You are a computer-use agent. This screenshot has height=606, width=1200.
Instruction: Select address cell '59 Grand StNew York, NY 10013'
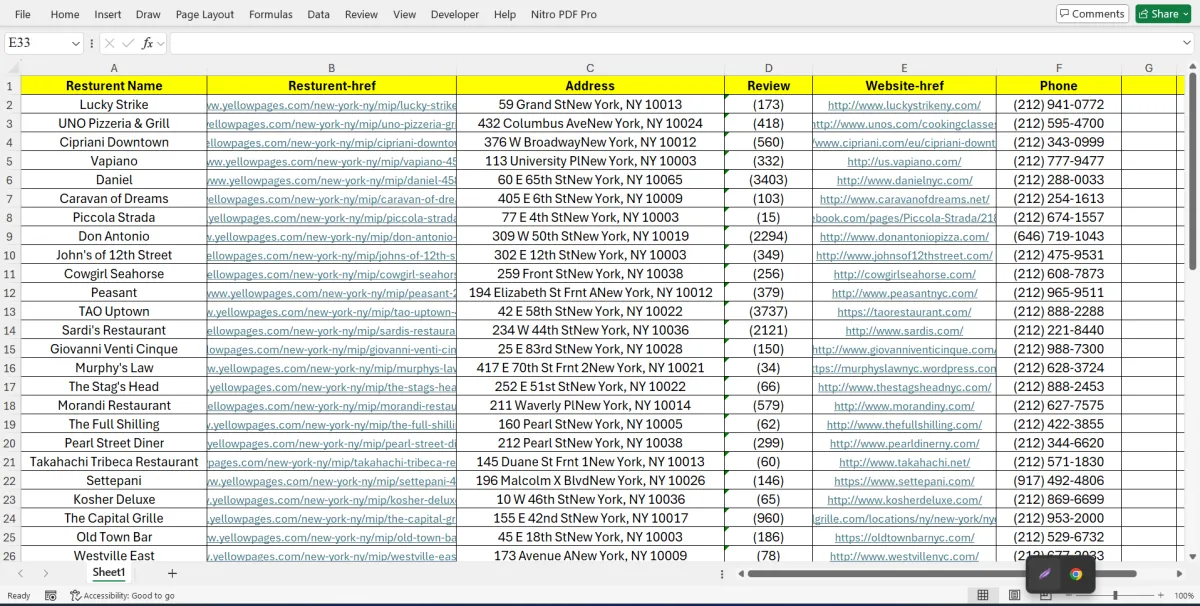590,104
